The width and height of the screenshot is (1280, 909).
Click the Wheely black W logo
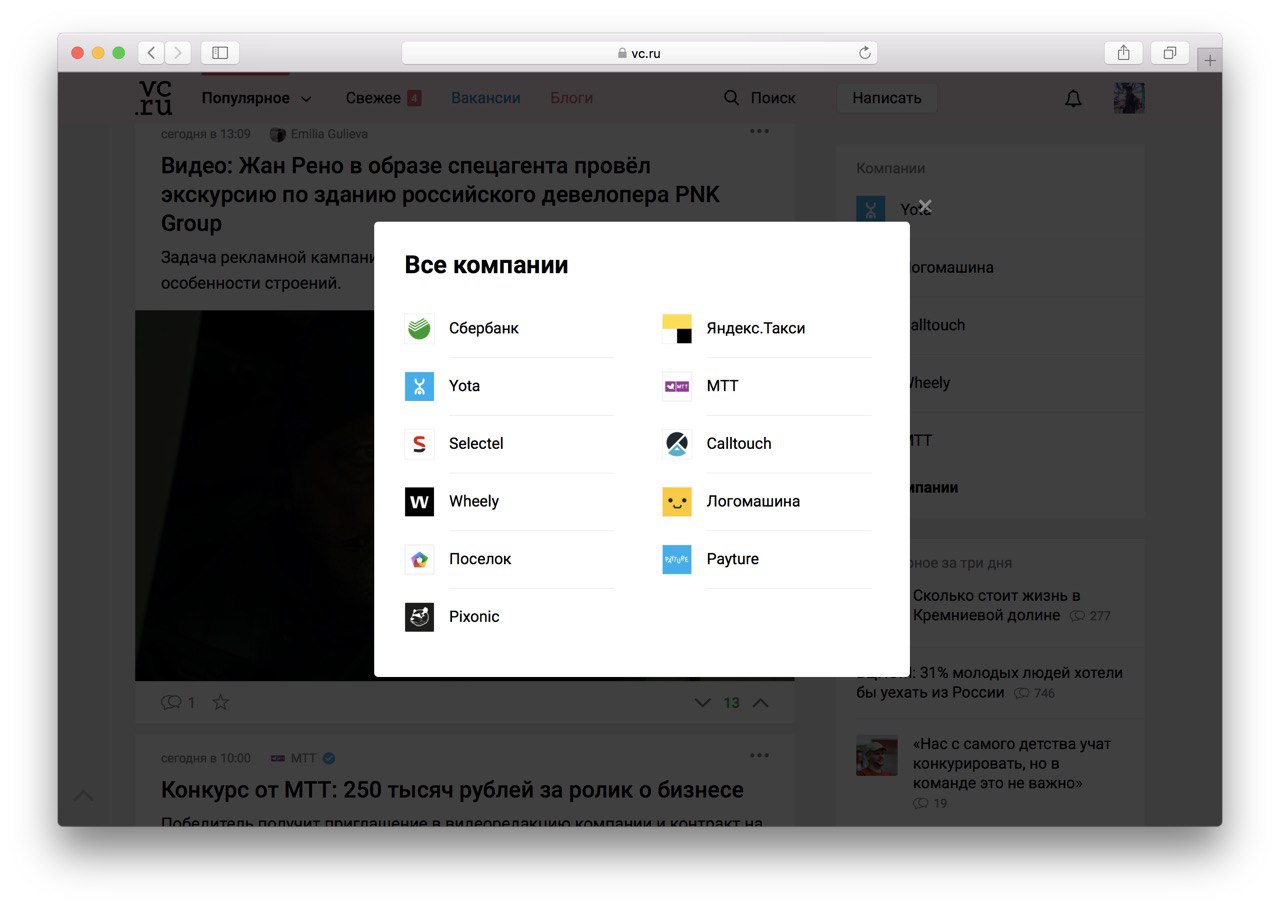tap(419, 501)
